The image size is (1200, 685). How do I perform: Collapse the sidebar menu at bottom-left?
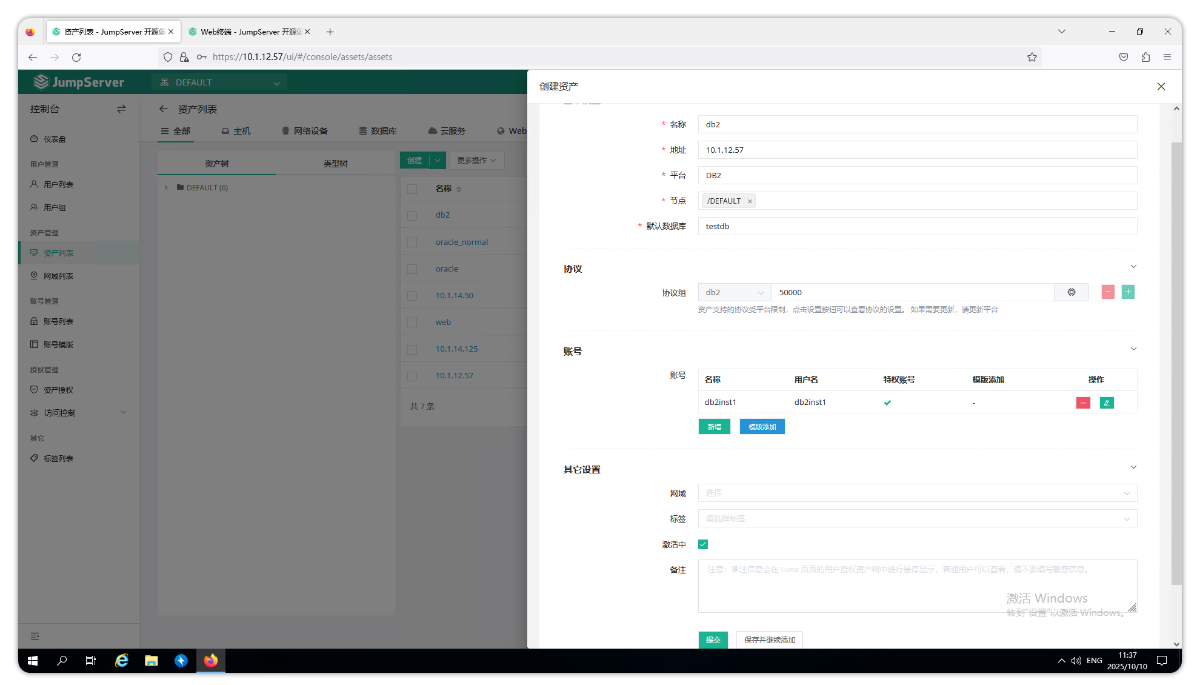[35, 636]
